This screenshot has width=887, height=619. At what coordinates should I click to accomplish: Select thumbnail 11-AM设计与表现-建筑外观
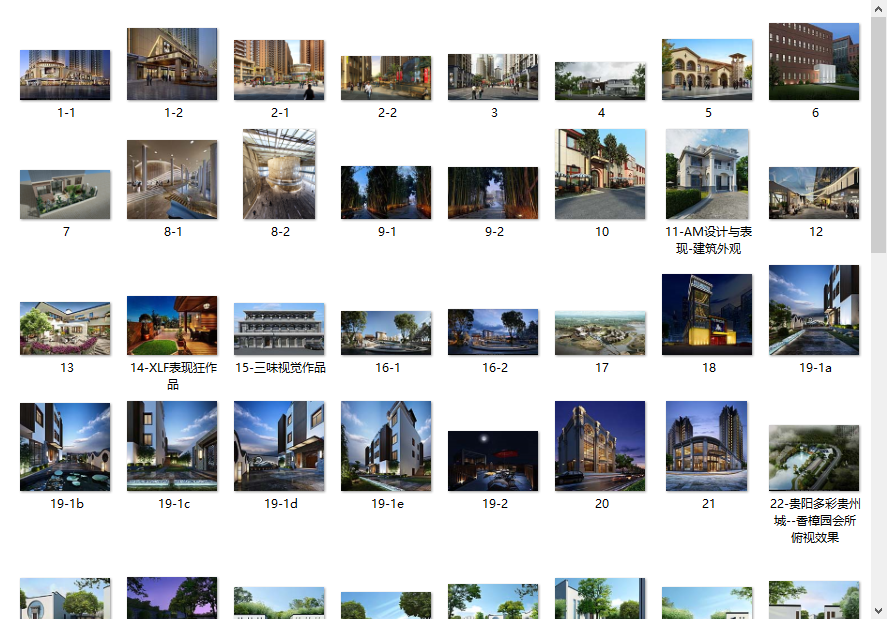[x=707, y=174]
